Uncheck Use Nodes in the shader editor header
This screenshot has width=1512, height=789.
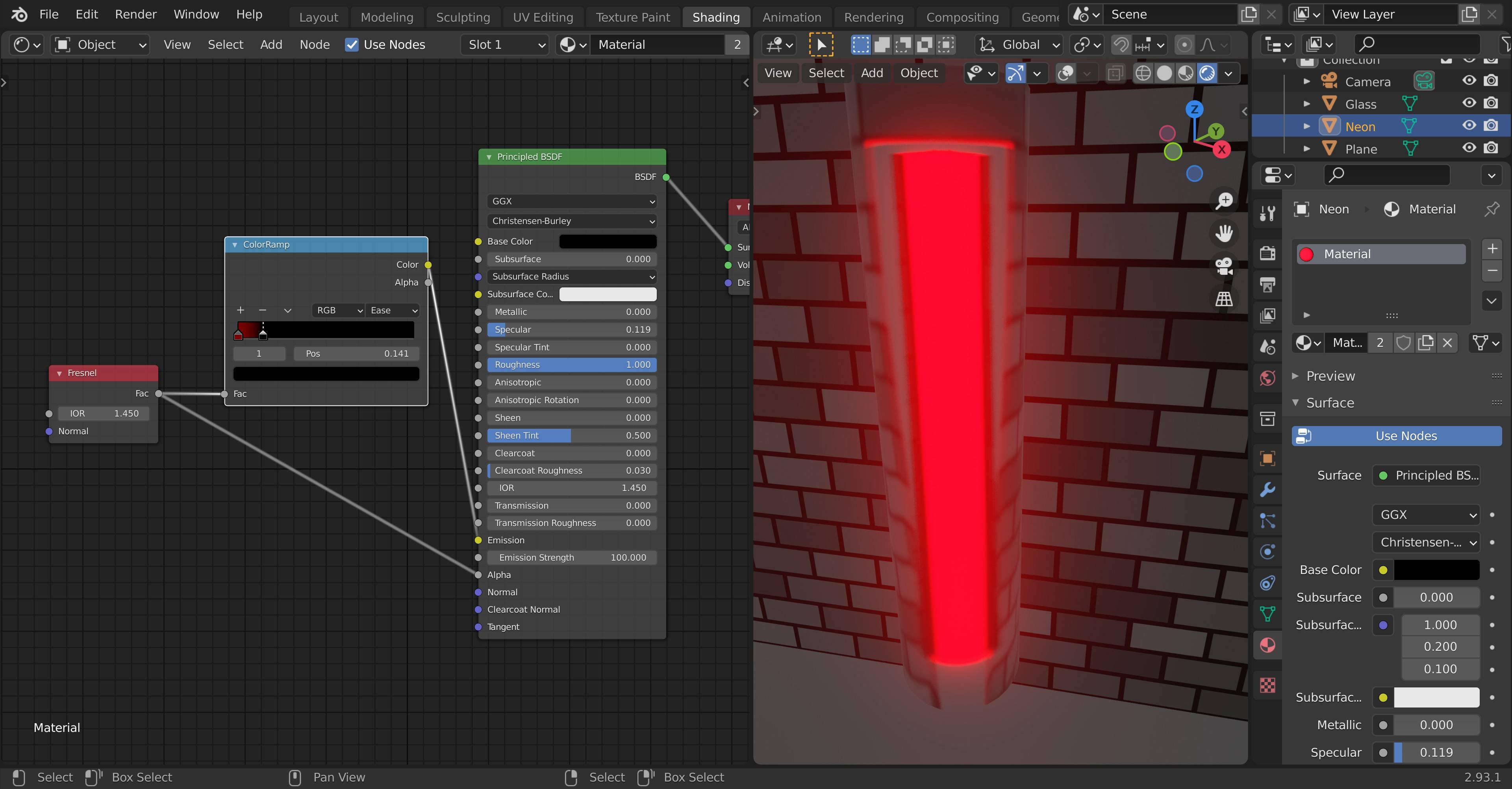(x=352, y=44)
